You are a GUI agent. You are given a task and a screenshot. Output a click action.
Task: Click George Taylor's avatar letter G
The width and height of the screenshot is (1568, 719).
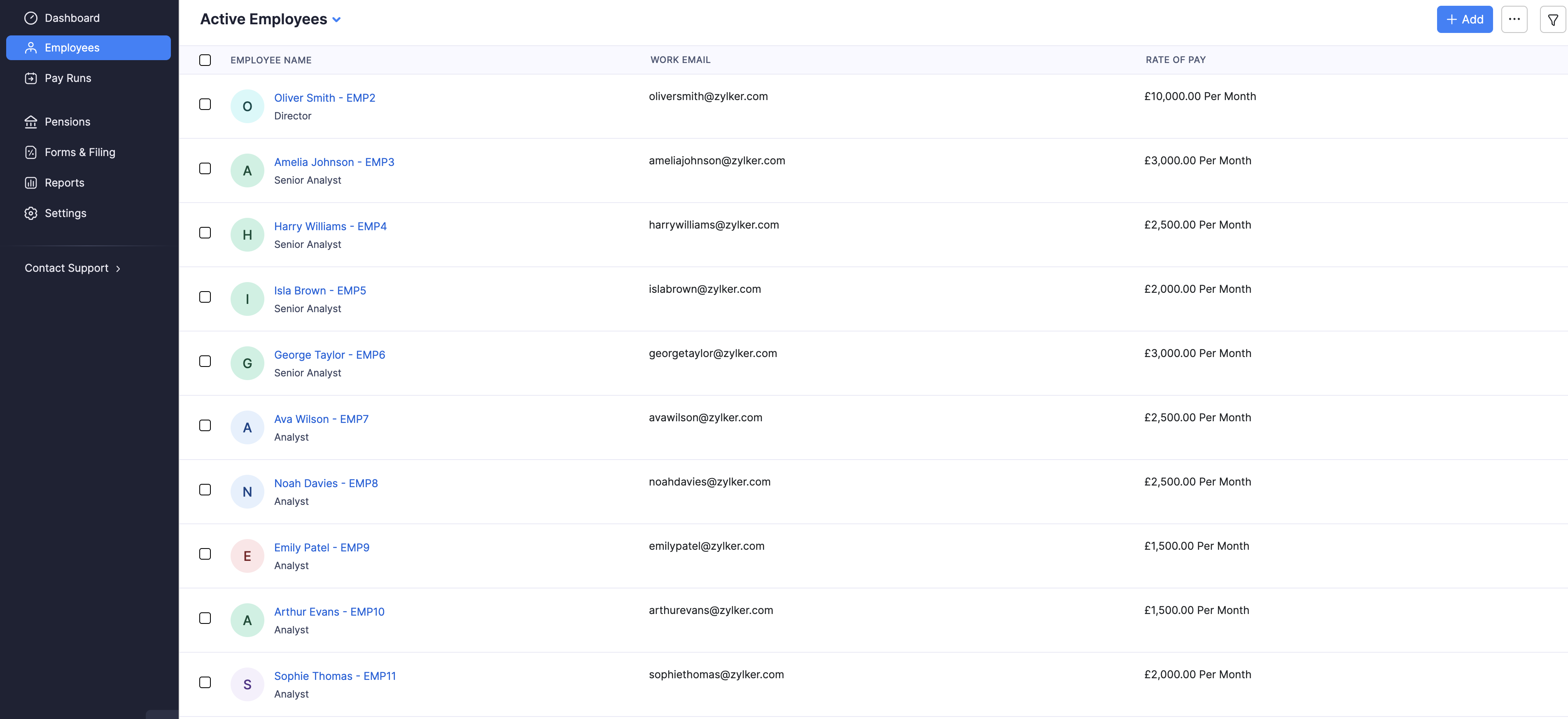(247, 364)
